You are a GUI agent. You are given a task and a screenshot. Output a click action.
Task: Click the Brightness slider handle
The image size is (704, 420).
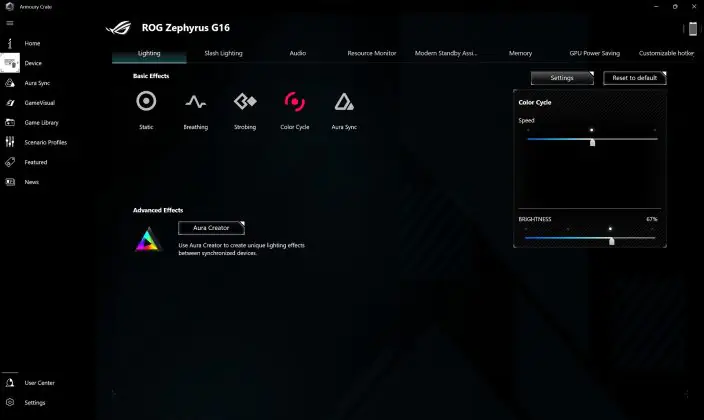612,241
